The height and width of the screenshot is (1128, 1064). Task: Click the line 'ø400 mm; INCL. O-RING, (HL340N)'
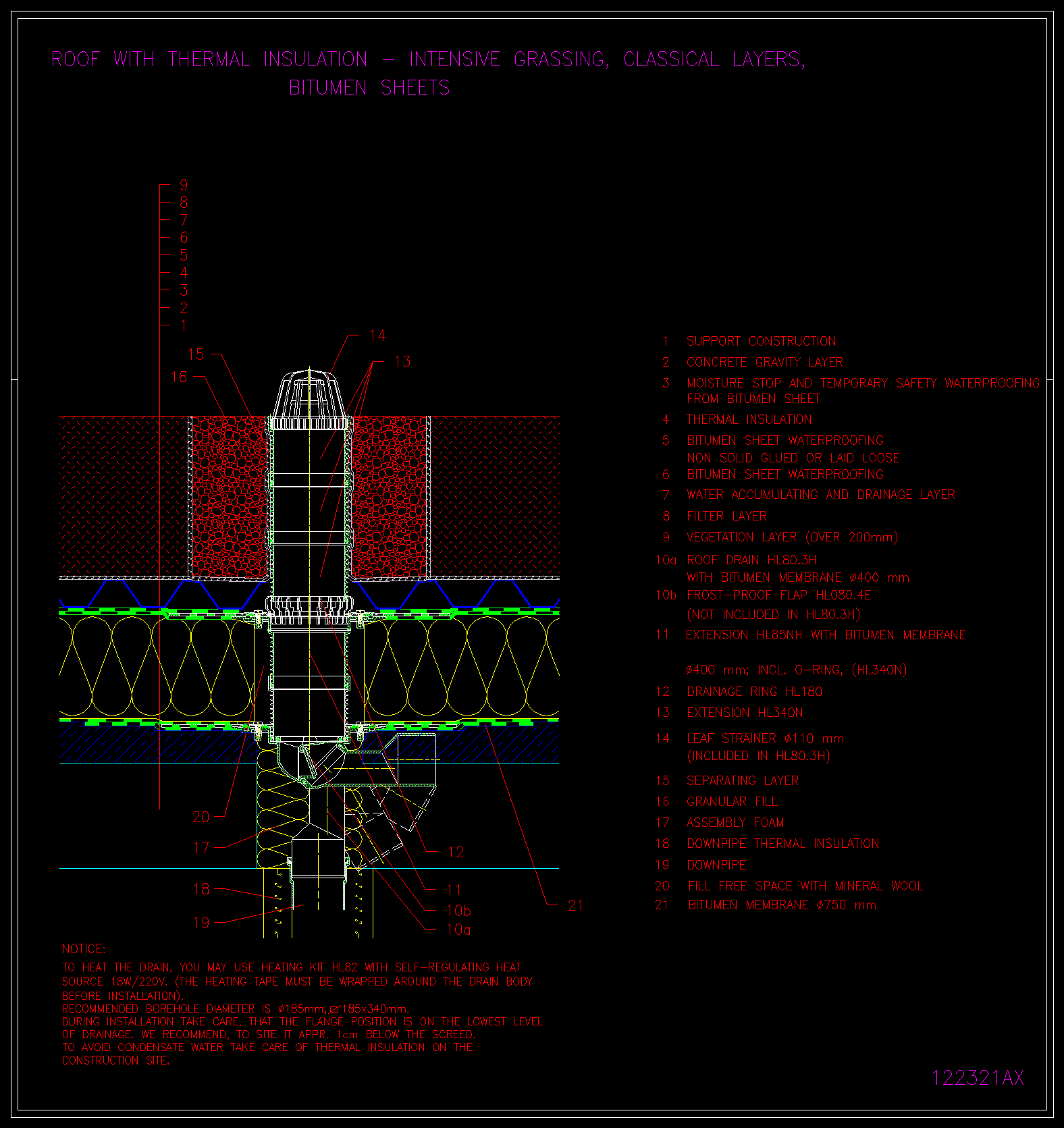tap(797, 670)
